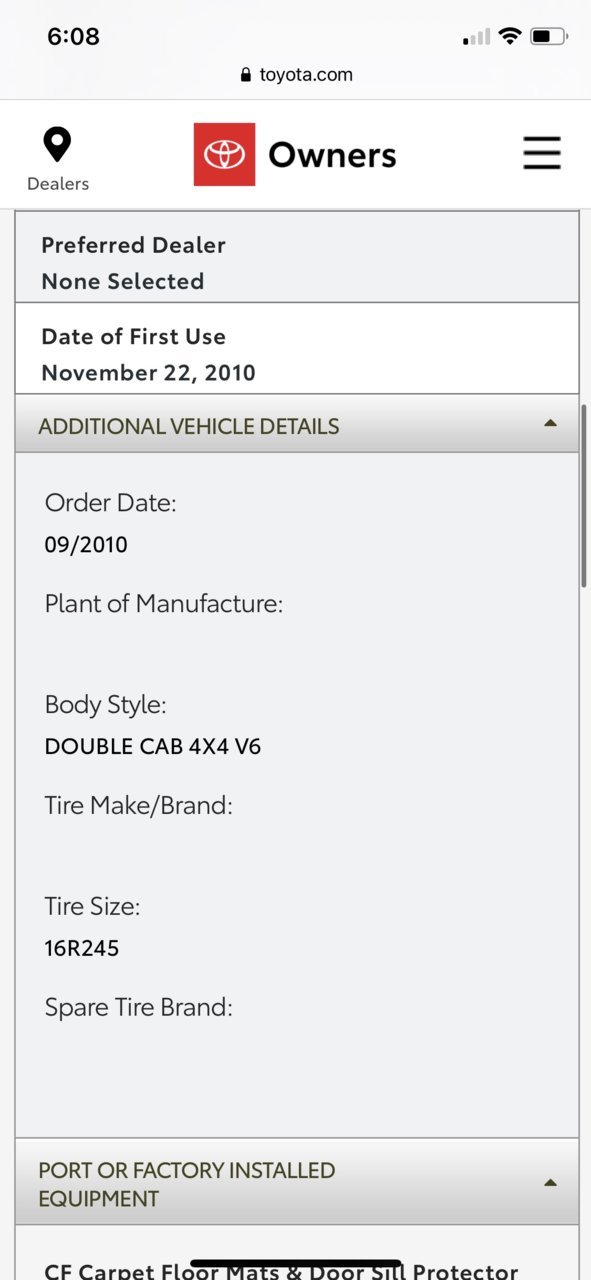Collapse Additional Vehicle Details arrow

[550, 423]
